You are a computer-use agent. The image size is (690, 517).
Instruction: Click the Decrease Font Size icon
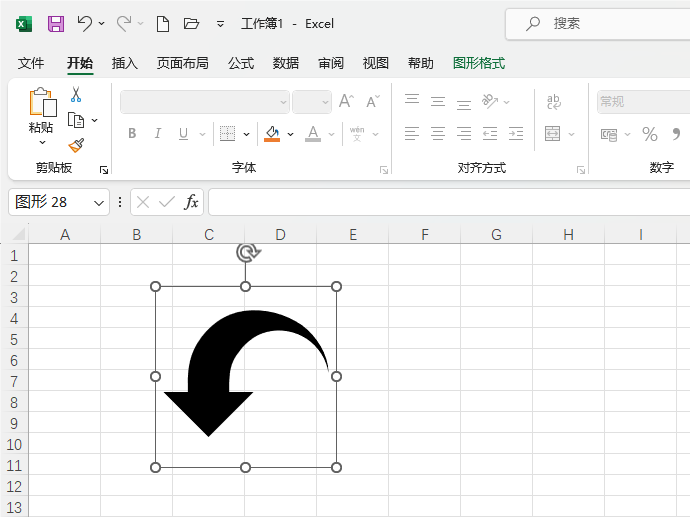click(x=373, y=102)
